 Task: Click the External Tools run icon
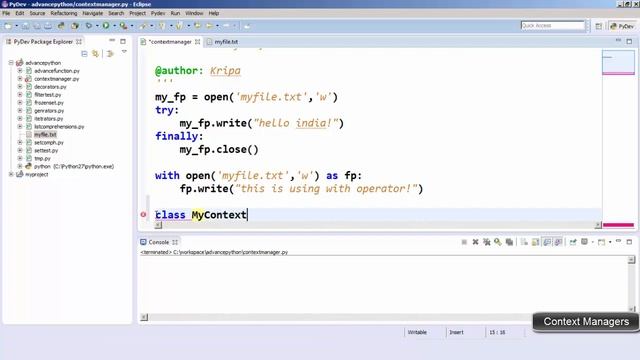click(x=123, y=26)
